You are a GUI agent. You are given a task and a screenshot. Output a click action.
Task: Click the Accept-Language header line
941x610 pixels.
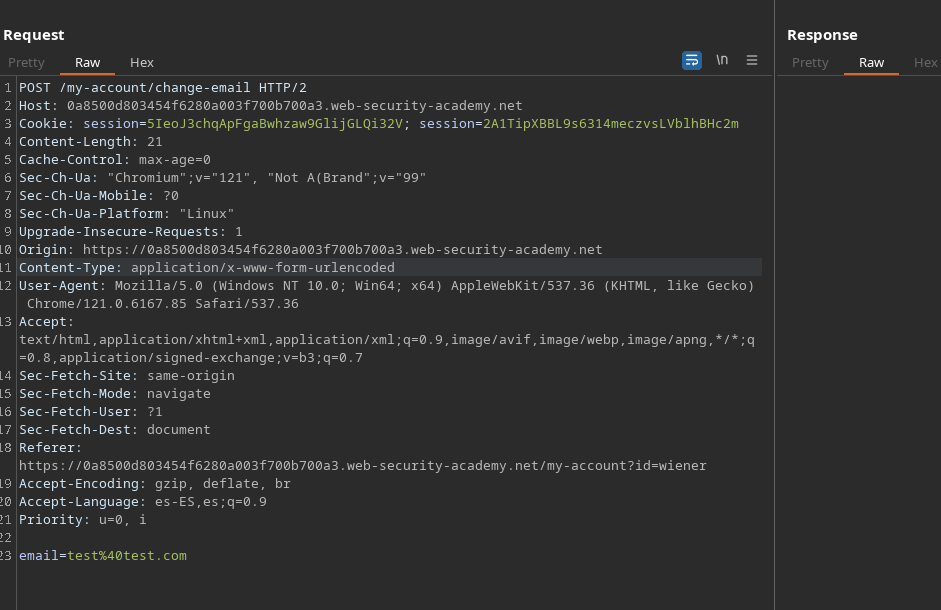pos(142,502)
